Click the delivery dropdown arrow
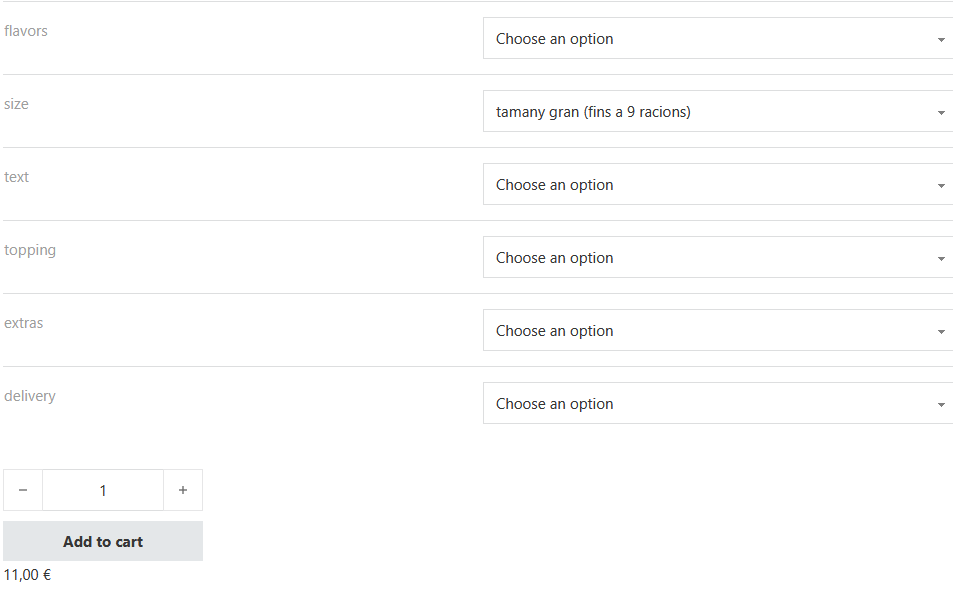Image resolution: width=953 pixels, height=595 pixels. (941, 405)
